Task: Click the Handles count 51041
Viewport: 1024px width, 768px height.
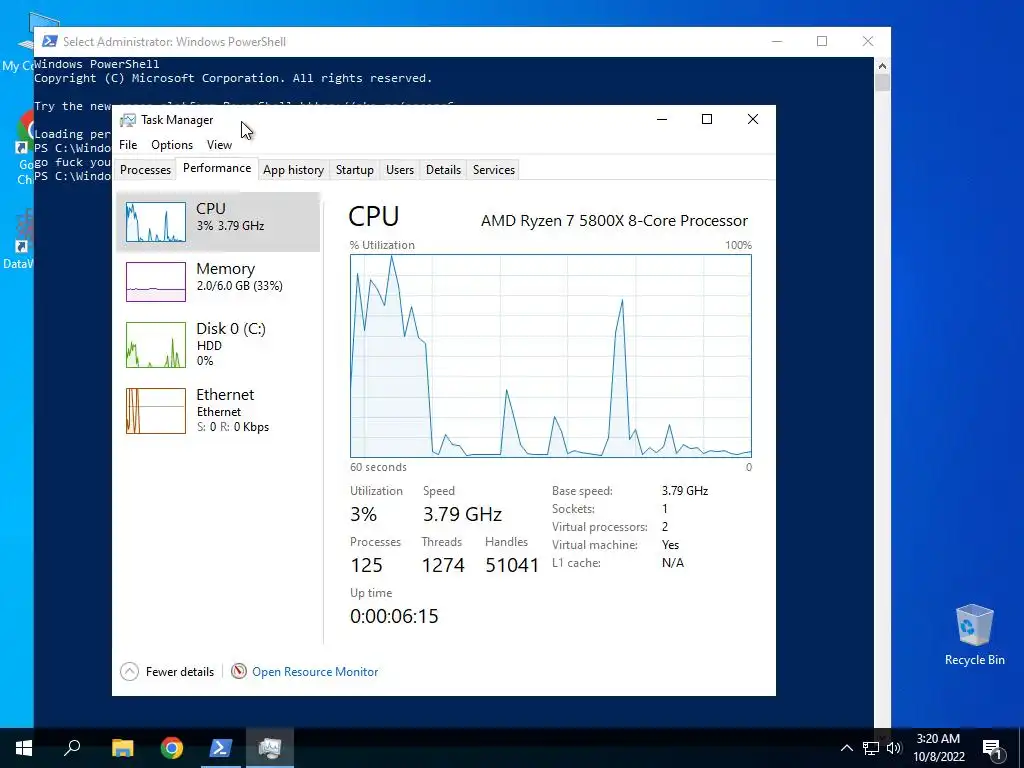Action: pyautogui.click(x=512, y=565)
